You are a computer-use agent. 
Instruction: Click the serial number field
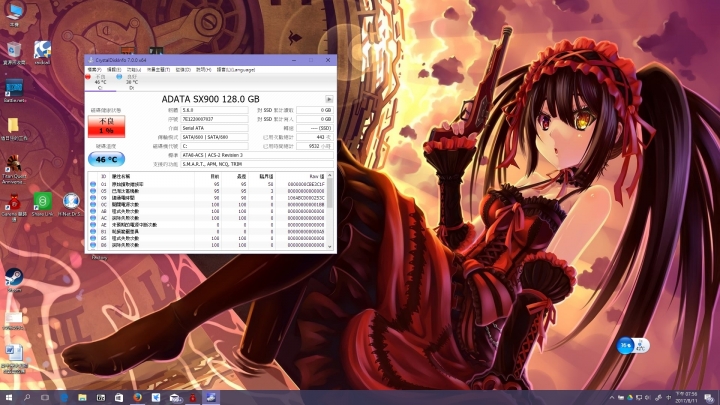(214, 119)
